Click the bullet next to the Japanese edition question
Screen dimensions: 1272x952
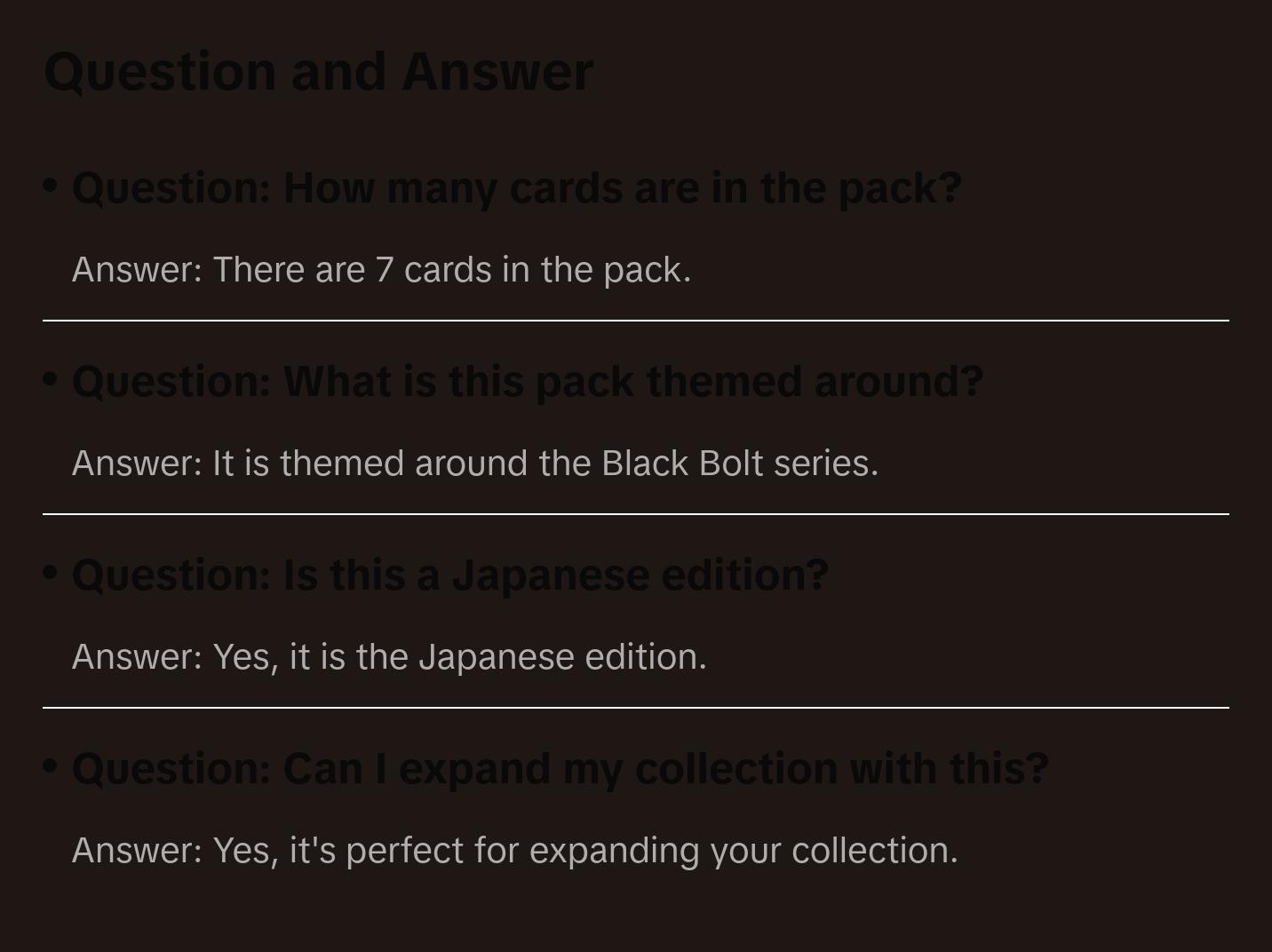(50, 572)
